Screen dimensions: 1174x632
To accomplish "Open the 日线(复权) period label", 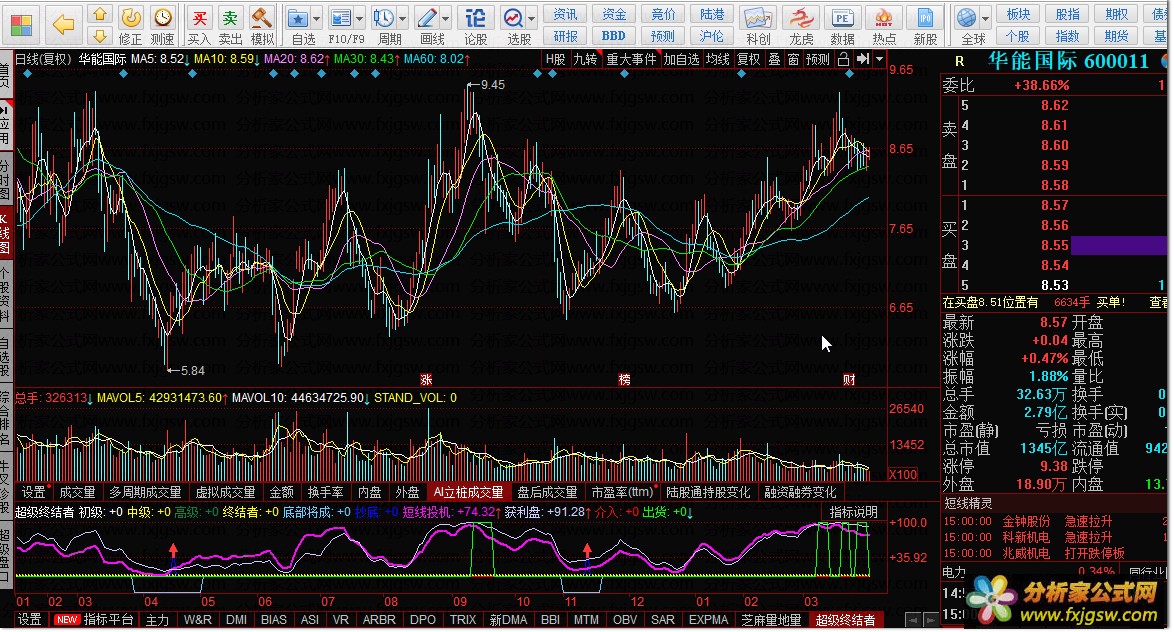I will tap(43, 59).
